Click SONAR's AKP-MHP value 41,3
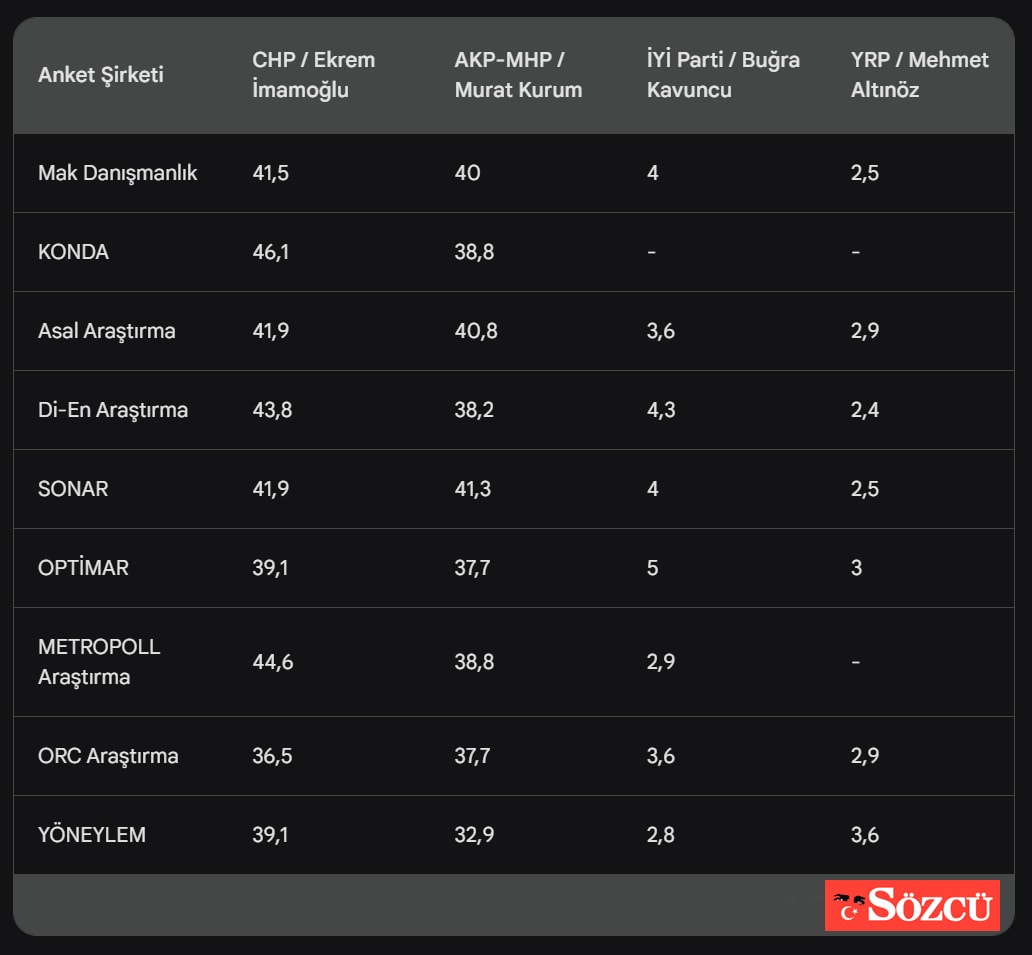Screen dimensions: 1032x955 [x=472, y=489]
